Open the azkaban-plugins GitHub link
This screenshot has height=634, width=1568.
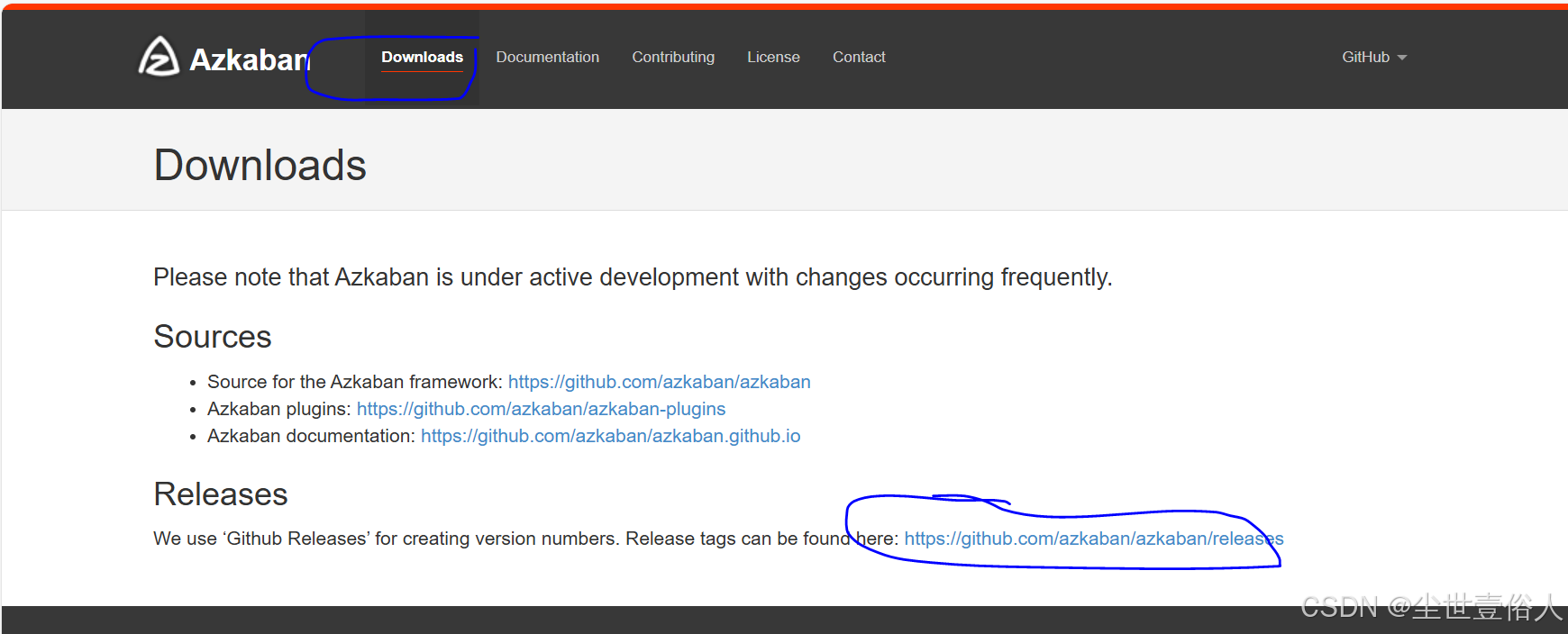[x=541, y=409]
